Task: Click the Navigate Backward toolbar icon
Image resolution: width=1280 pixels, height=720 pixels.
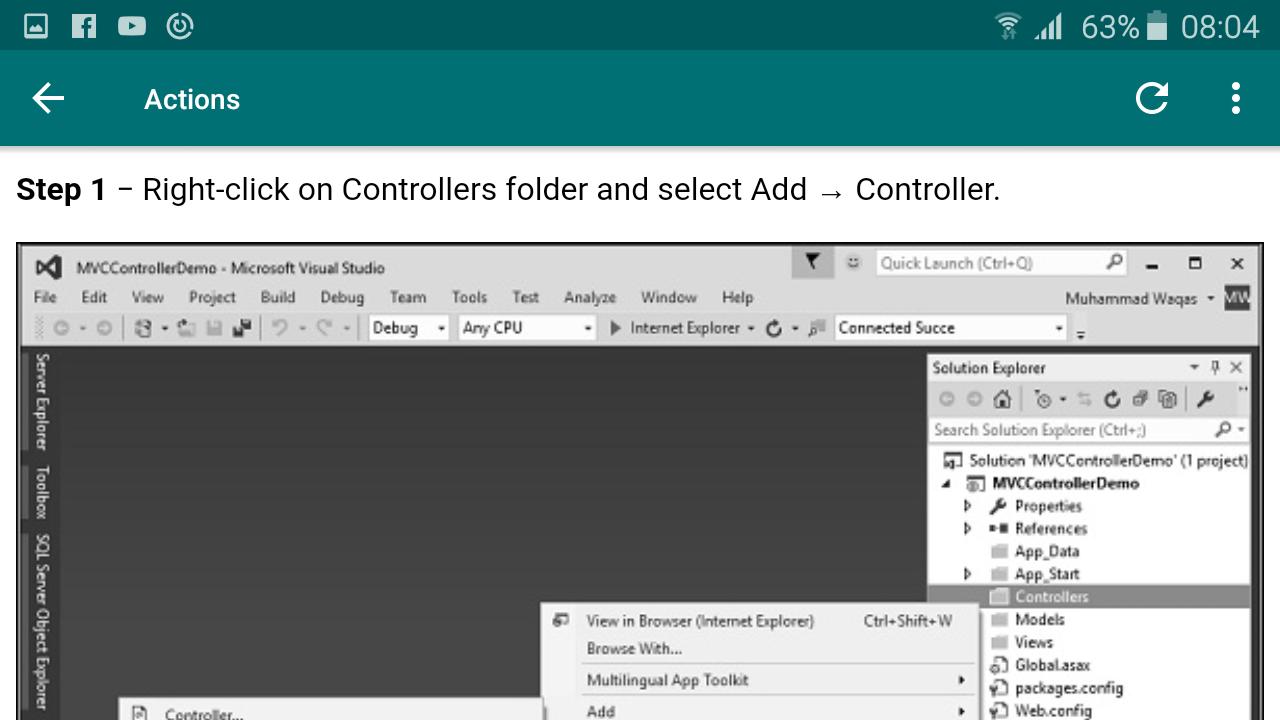Action: click(x=62, y=328)
